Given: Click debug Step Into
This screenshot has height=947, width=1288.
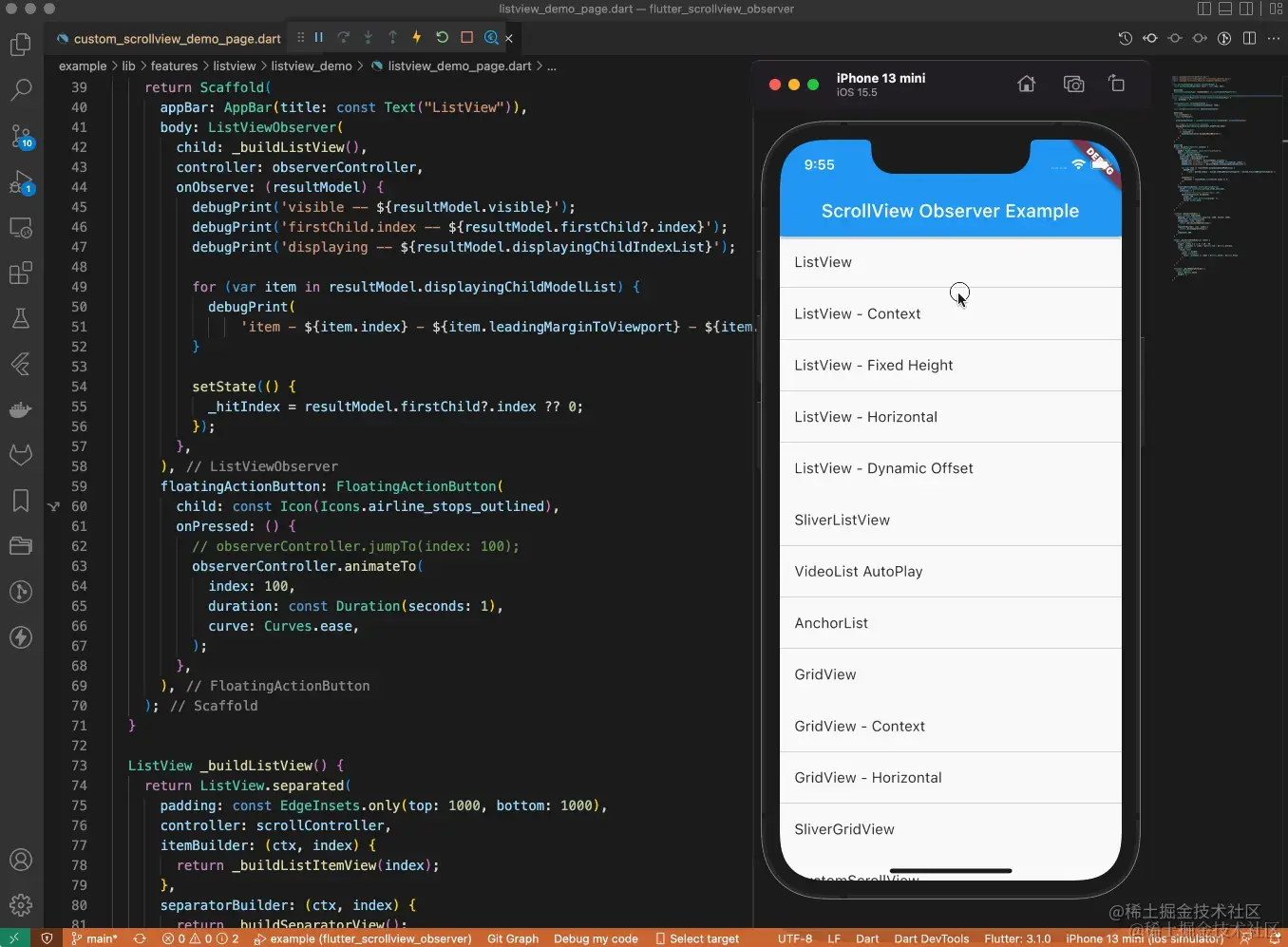Looking at the screenshot, I should tap(369, 37).
